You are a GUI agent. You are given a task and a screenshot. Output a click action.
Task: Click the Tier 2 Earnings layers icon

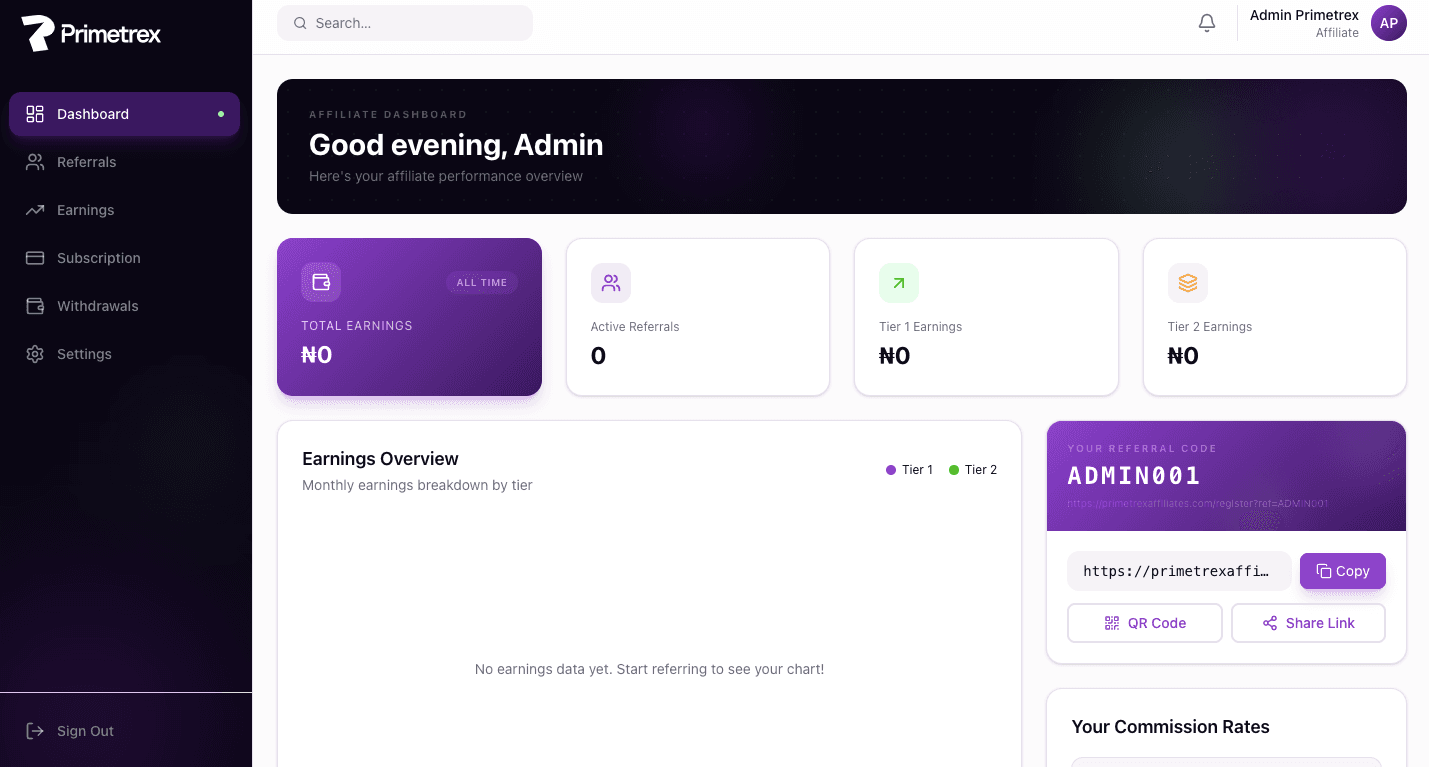click(x=1187, y=283)
